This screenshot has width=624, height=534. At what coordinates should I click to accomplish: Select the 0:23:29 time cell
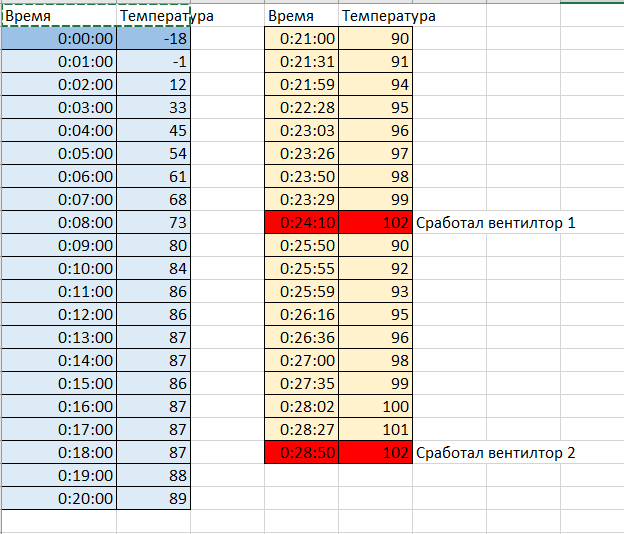(x=302, y=199)
